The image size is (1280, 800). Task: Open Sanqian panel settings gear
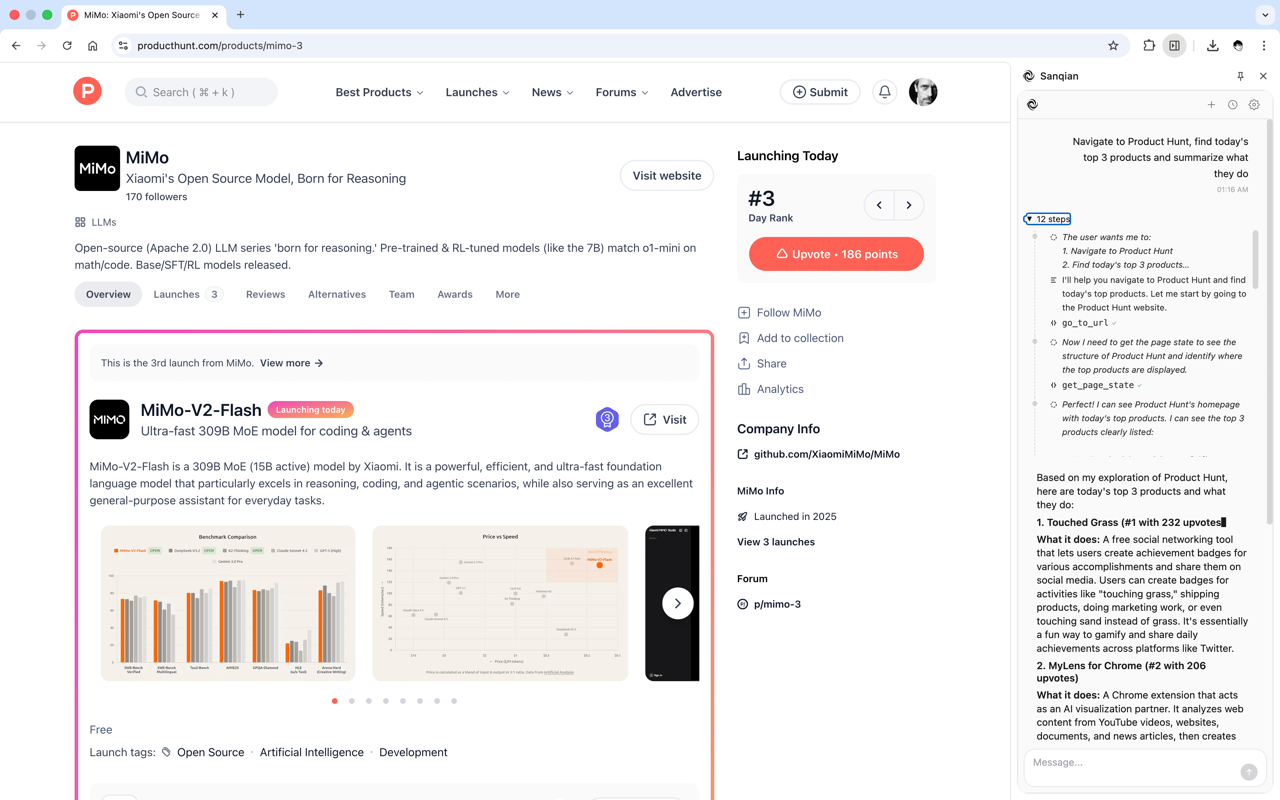click(x=1254, y=105)
